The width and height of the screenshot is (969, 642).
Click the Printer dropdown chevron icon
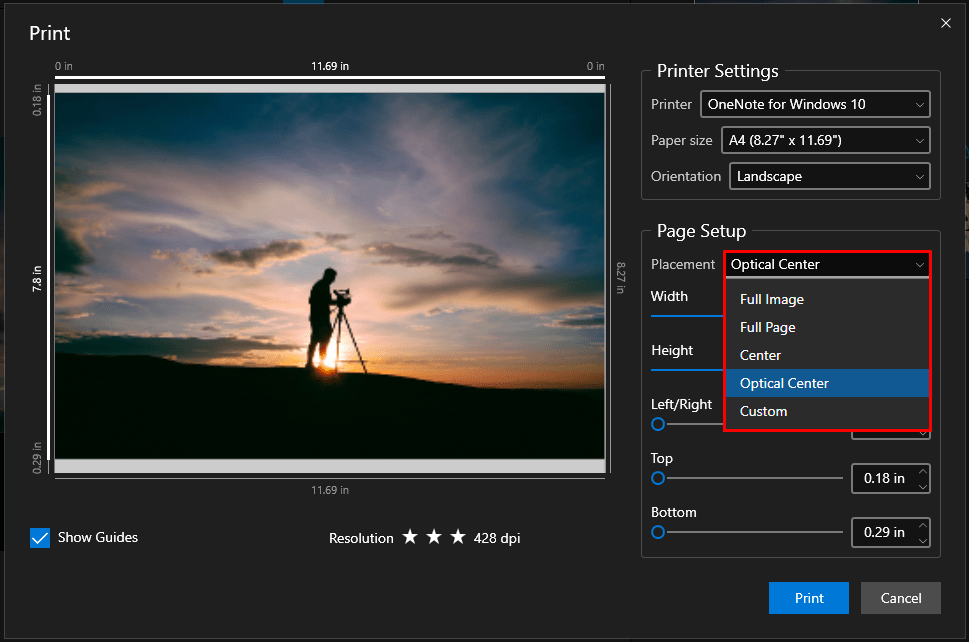(920, 104)
